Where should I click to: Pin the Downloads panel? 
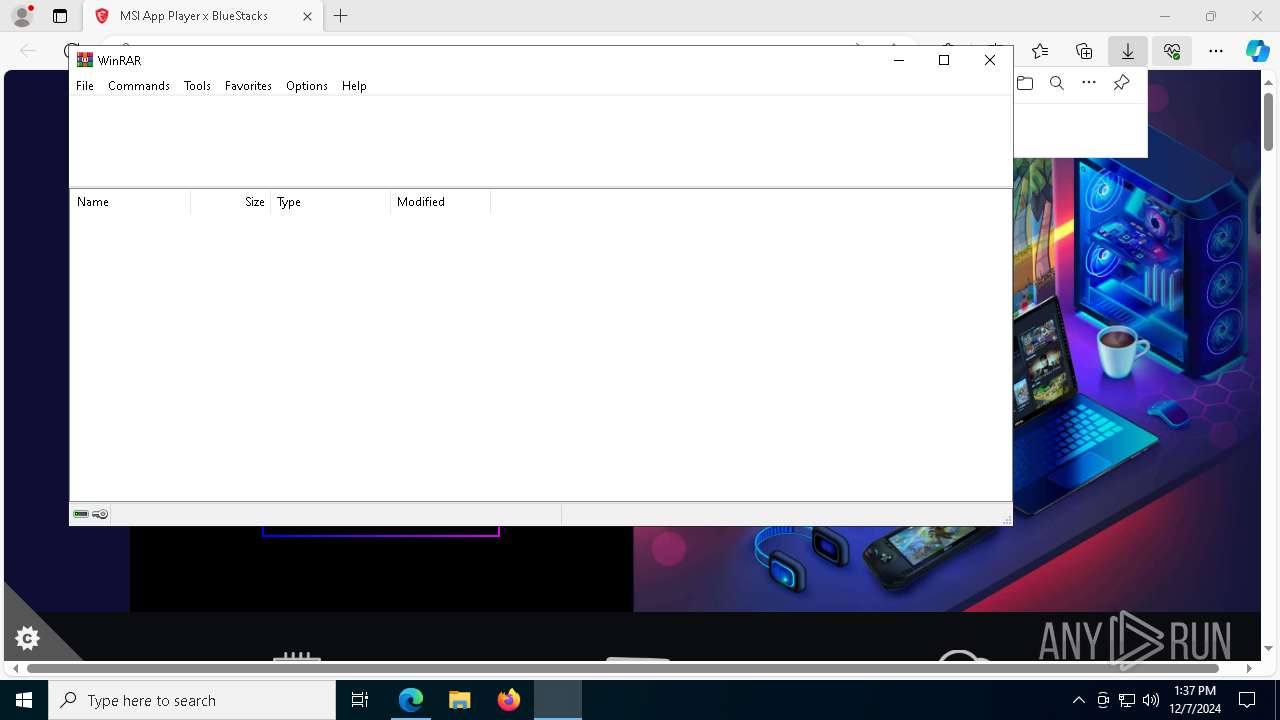tap(1121, 83)
